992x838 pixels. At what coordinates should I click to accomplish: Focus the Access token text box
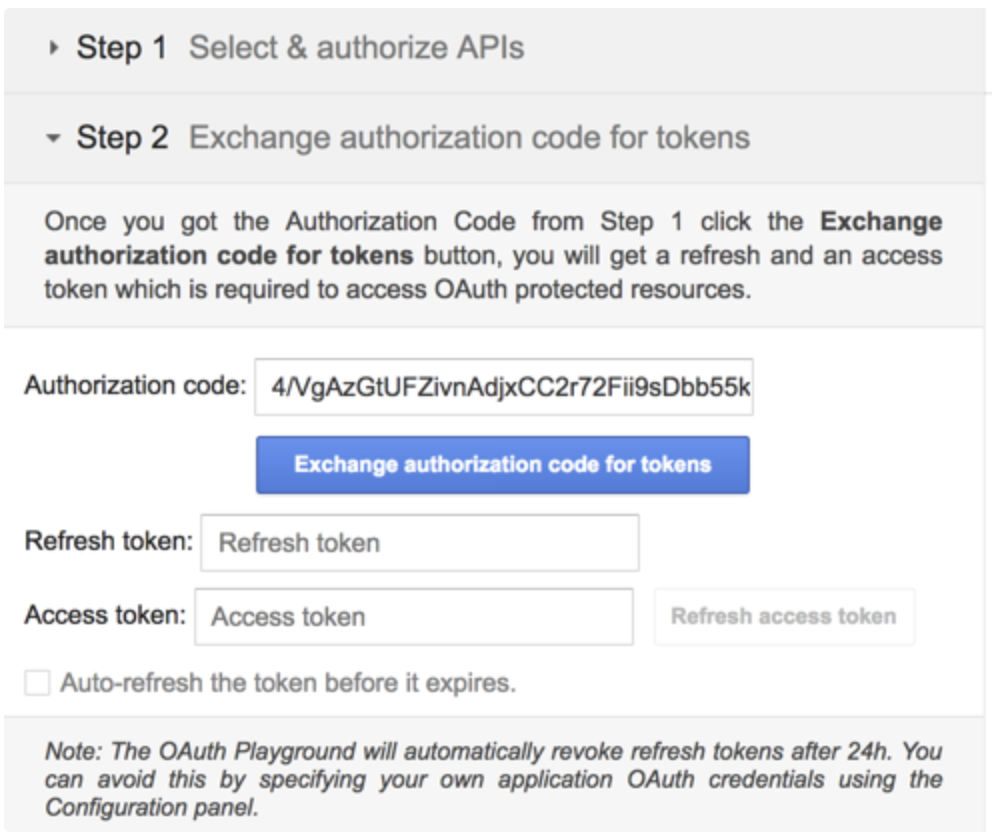pos(413,617)
